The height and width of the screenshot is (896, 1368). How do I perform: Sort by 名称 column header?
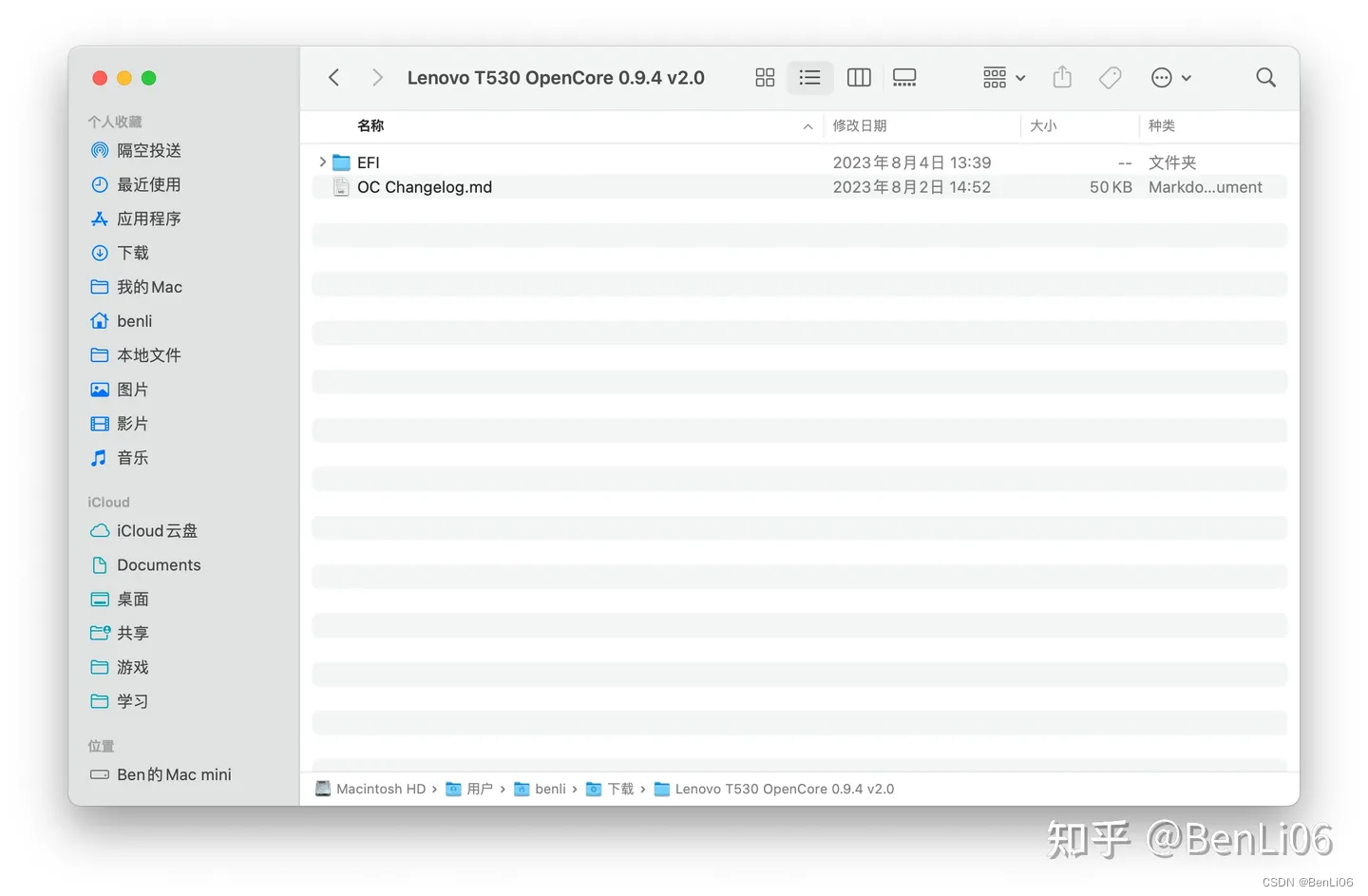pyautogui.click(x=370, y=125)
